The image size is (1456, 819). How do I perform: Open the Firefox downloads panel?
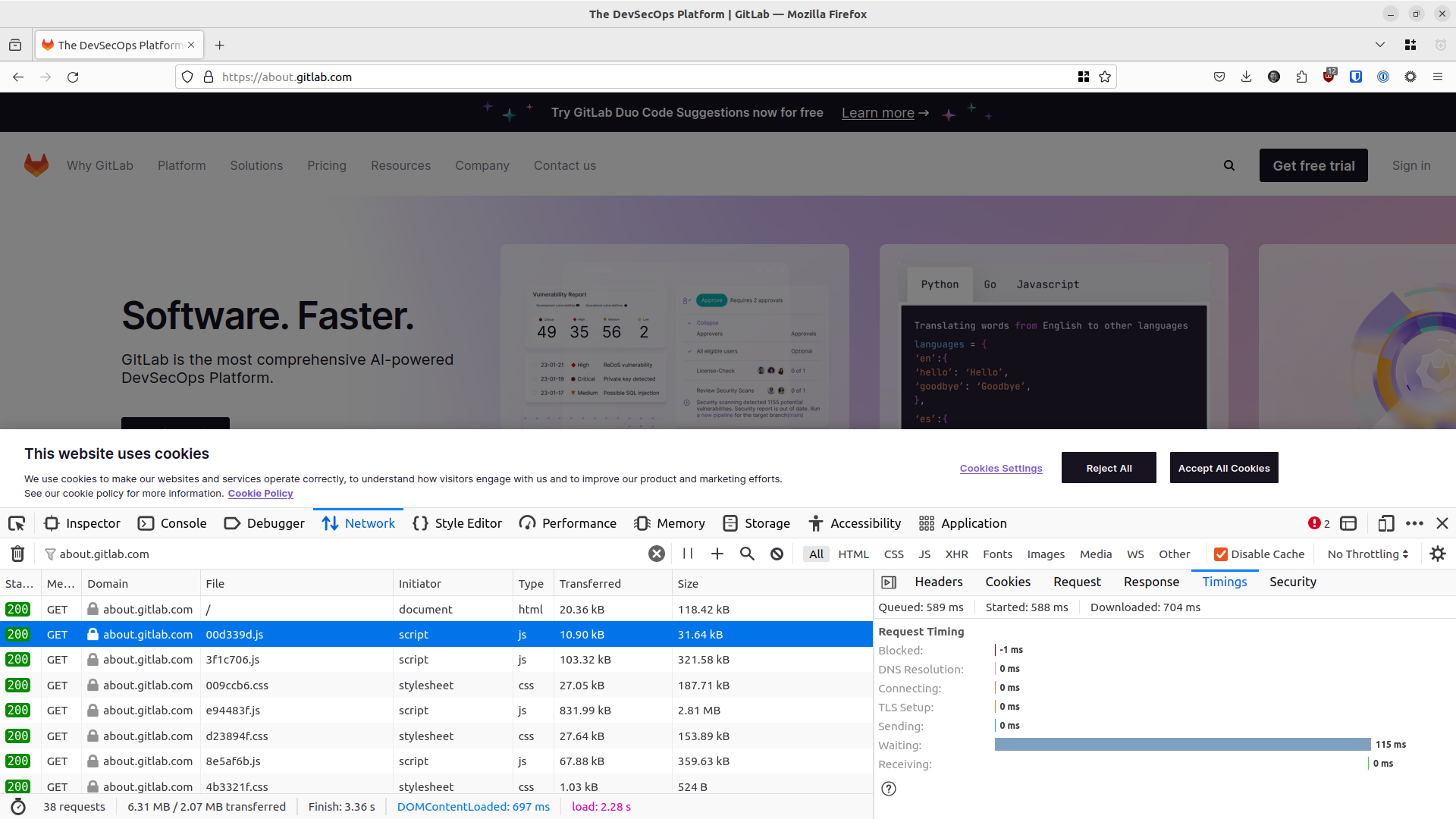[x=1247, y=77]
